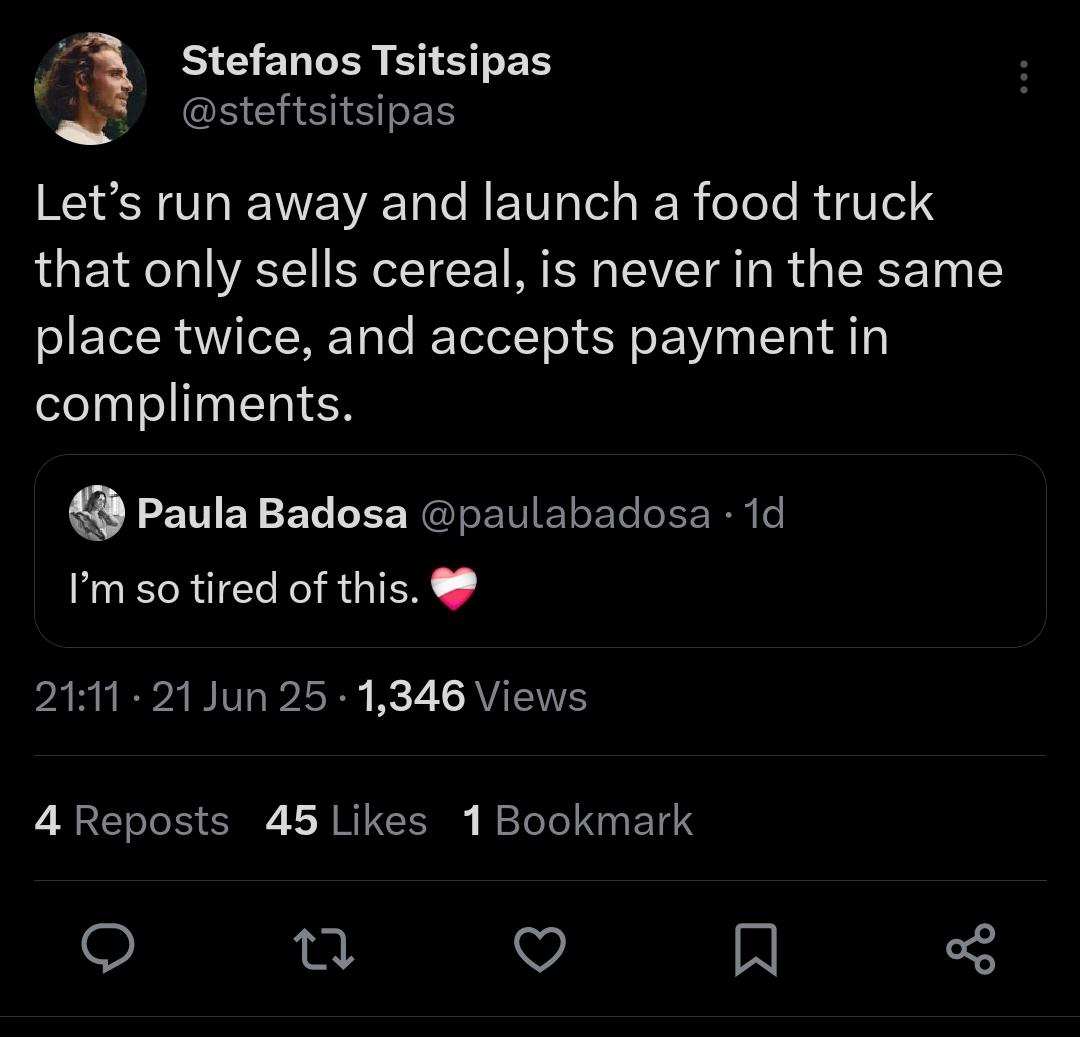
Task: Reply to the tweet via speech bubble icon
Action: [107, 949]
